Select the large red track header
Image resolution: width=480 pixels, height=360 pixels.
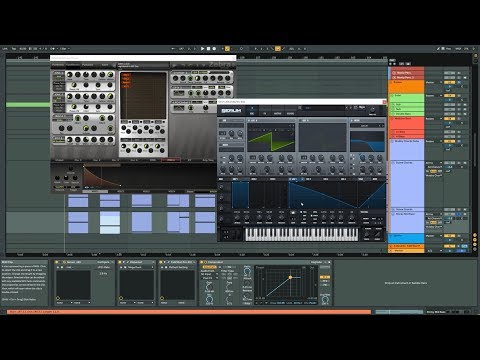406,123
